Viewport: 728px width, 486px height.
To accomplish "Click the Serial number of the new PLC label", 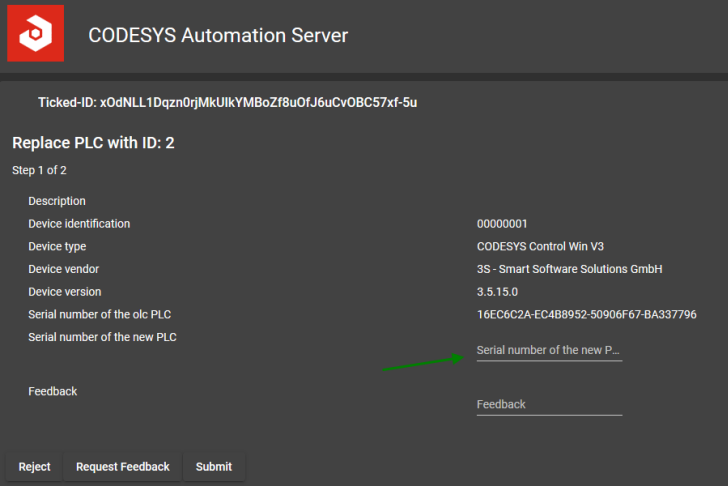I will coord(102,337).
